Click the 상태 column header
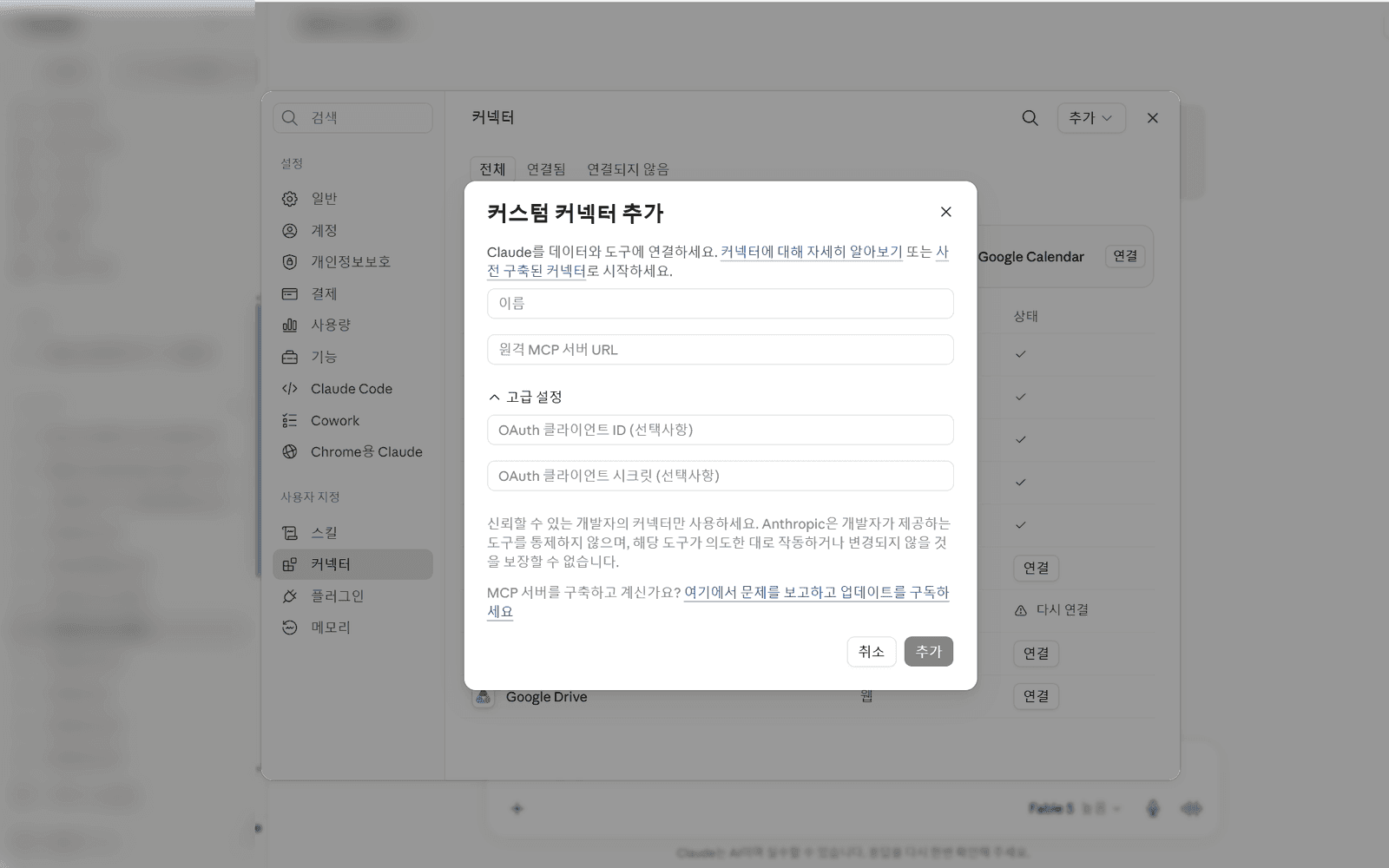The image size is (1389, 868). coord(1026,317)
